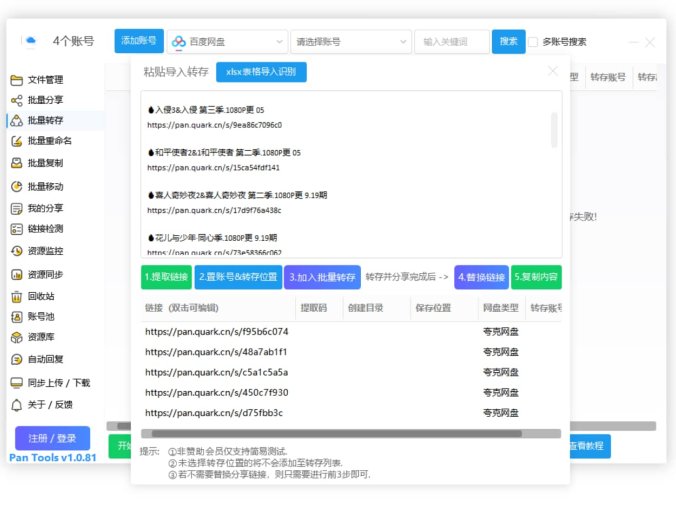The width and height of the screenshot is (676, 508).
Task: Click the 批量分享 share icon
Action: coord(16,100)
